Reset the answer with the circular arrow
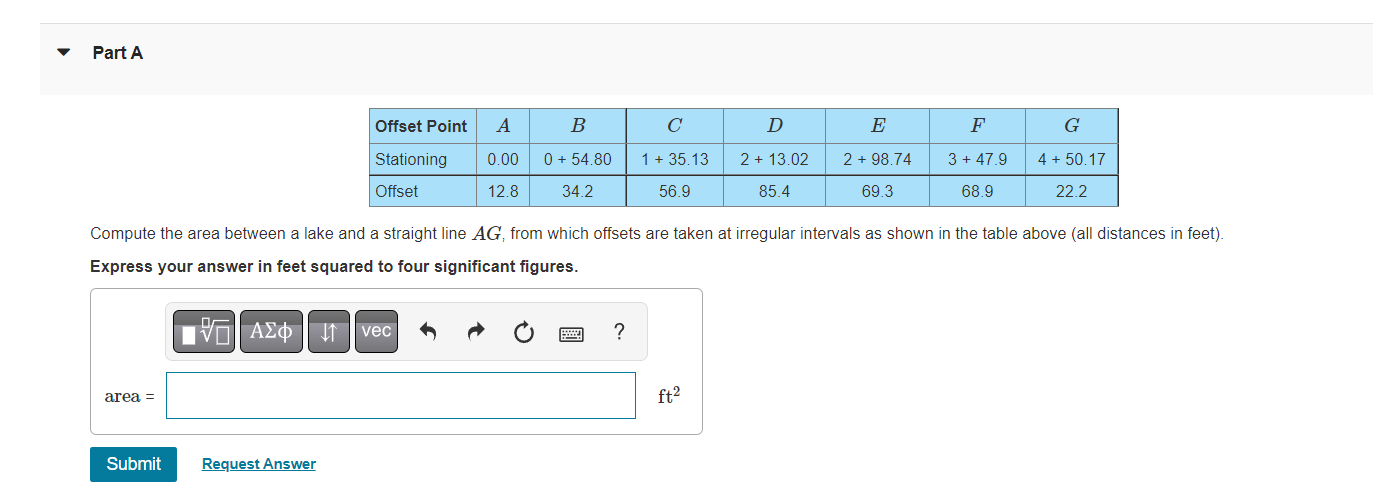 click(524, 332)
